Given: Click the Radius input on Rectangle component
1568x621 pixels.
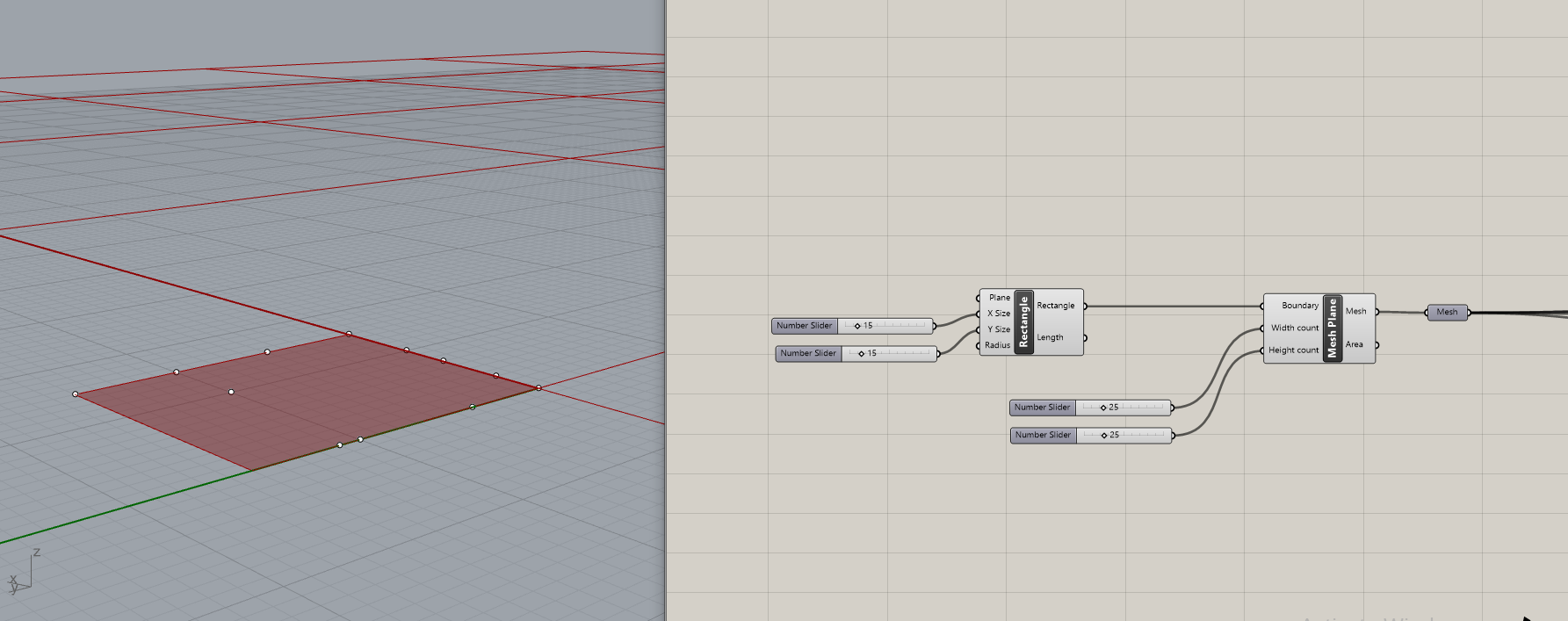Looking at the screenshot, I should pyautogui.click(x=997, y=345).
